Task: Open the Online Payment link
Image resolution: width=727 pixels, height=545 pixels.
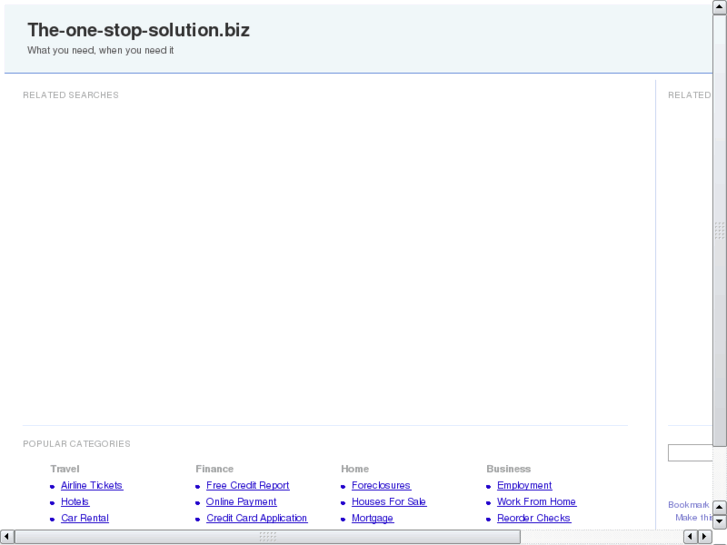Action: coord(241,501)
